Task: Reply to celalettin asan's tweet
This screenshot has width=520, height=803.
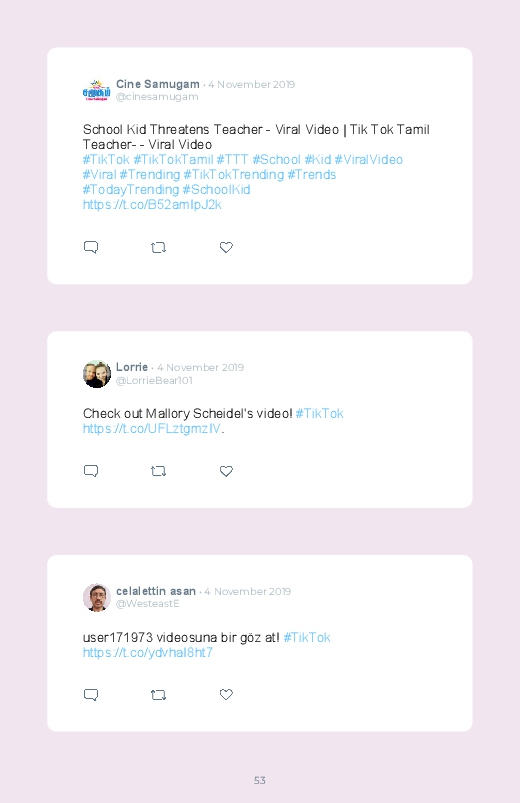Action: pyautogui.click(x=91, y=694)
